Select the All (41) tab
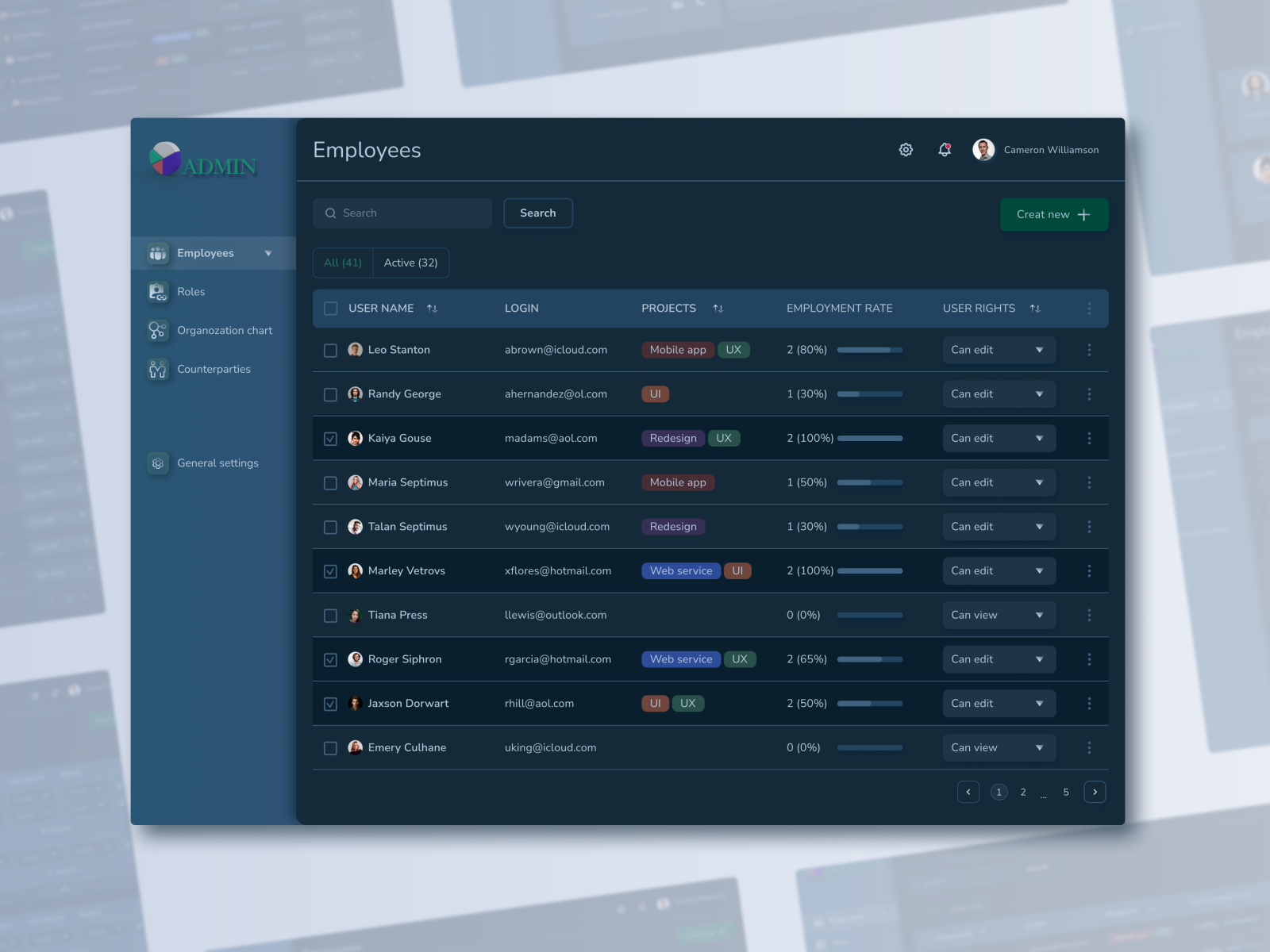Viewport: 1270px width, 952px height. (x=342, y=263)
